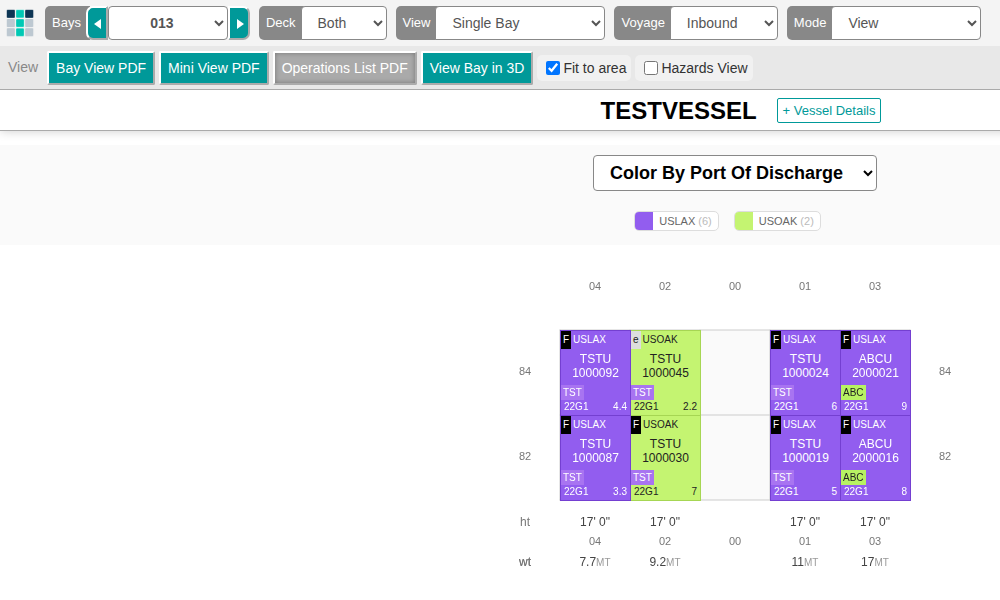
Task: Open View Bay in 3D
Action: [477, 68]
